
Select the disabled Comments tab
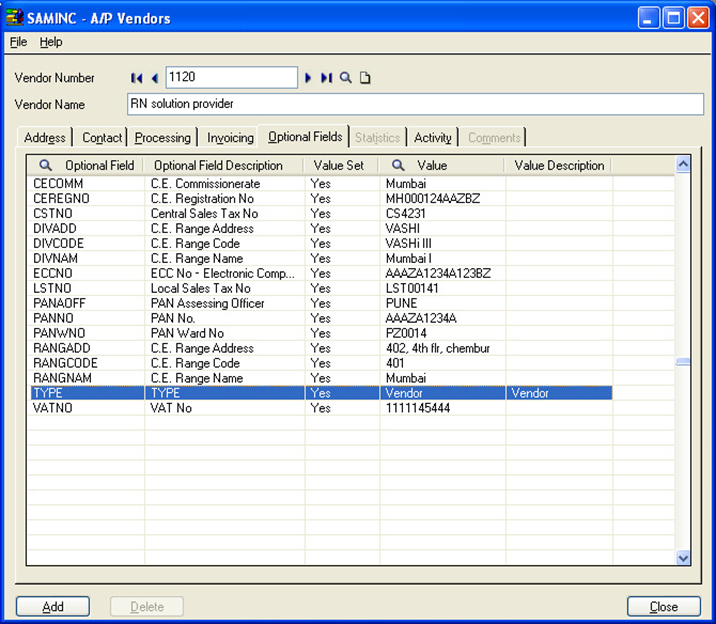tap(494, 137)
